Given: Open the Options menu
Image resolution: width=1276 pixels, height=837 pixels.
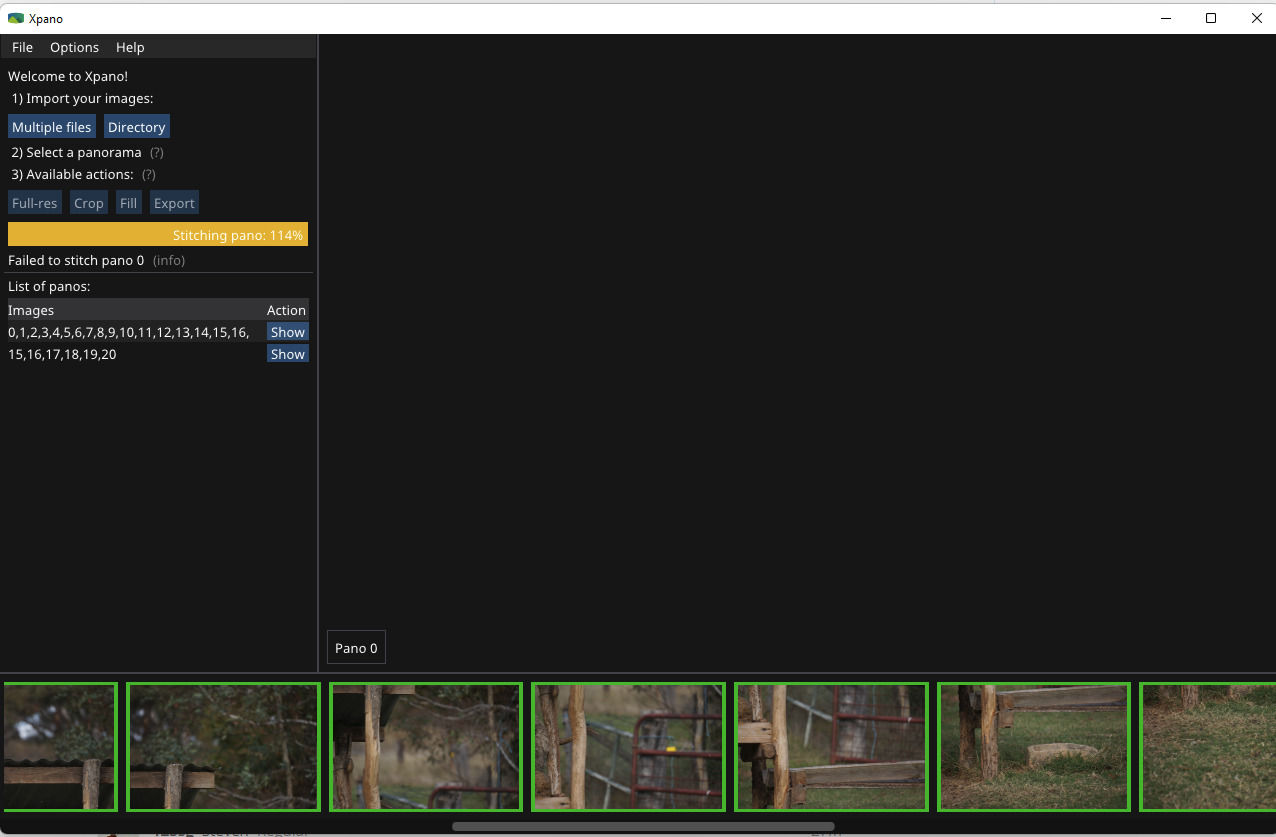Looking at the screenshot, I should [74, 47].
